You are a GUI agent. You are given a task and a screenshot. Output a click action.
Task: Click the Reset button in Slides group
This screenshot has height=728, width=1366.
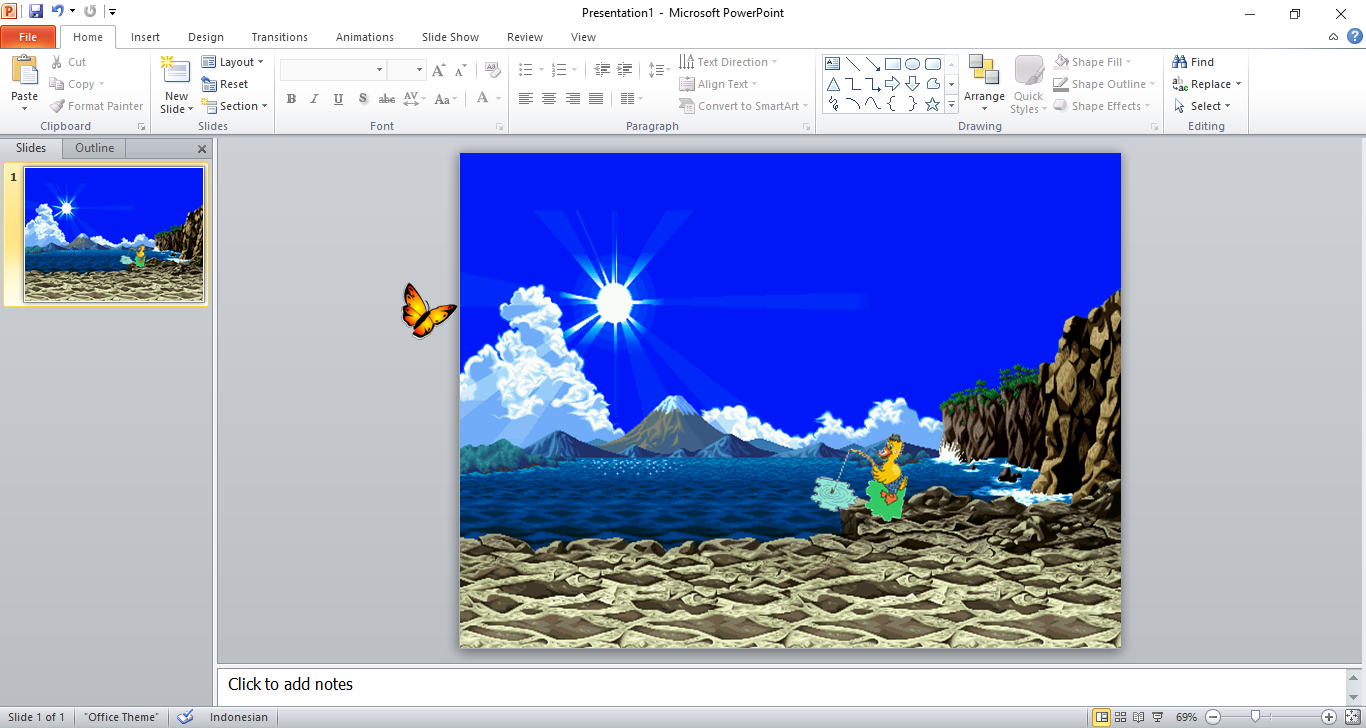pos(225,84)
